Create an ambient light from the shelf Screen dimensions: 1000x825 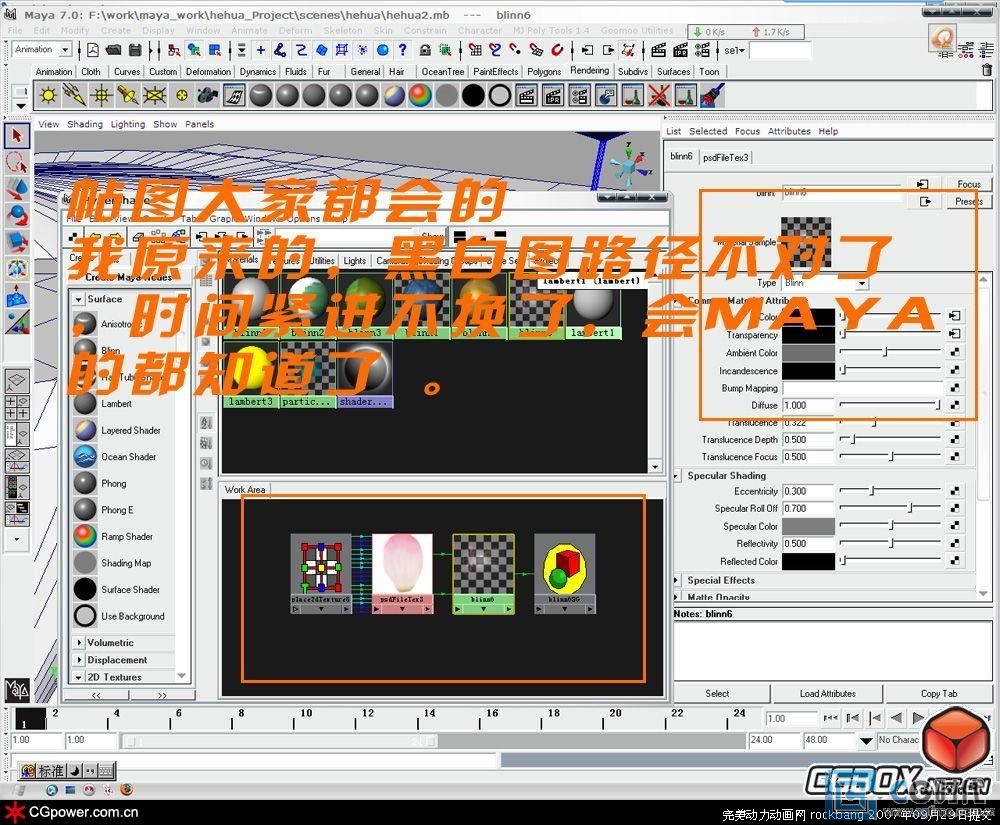click(x=48, y=96)
